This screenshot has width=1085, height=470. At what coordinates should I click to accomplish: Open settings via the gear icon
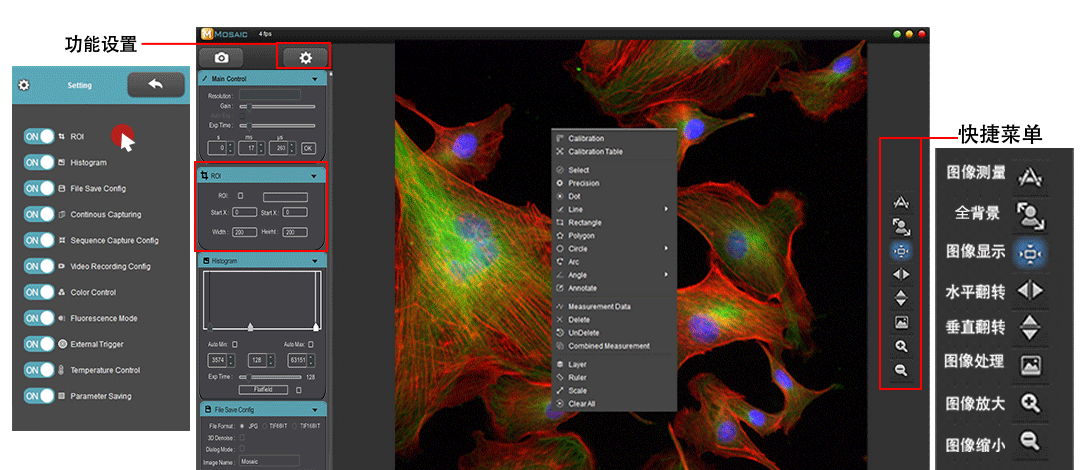[x=305, y=58]
